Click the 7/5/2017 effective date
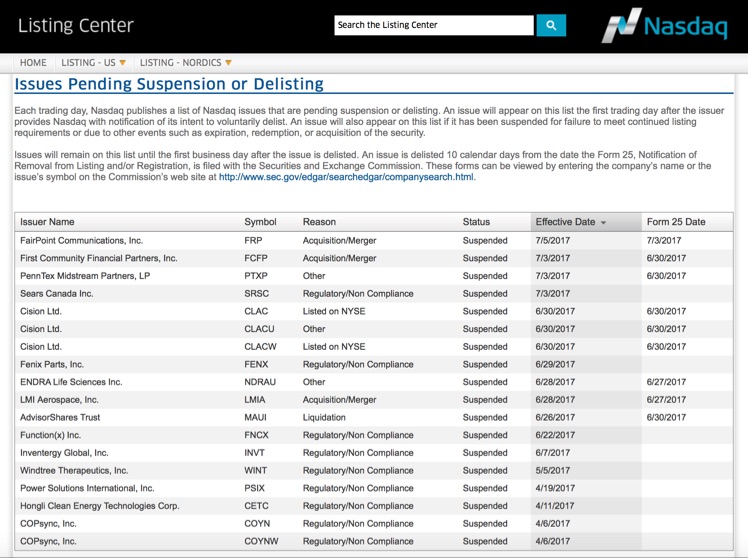Viewport: 748px width, 558px height. coord(552,240)
